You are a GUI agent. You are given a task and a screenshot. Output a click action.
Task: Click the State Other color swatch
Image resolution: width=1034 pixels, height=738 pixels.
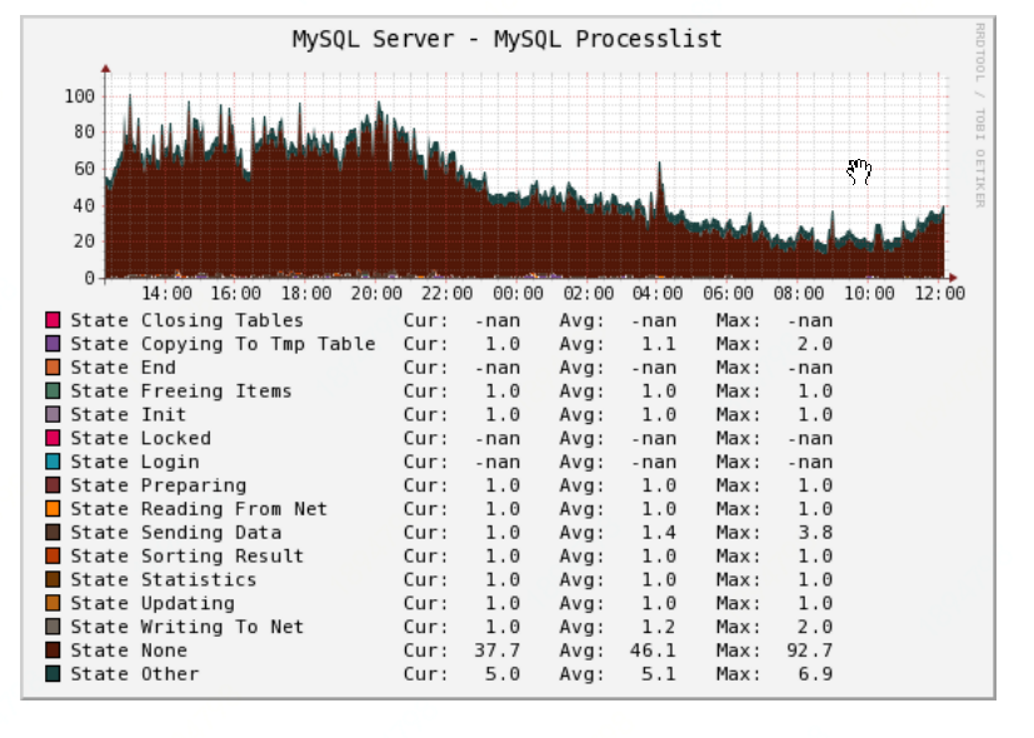53,674
